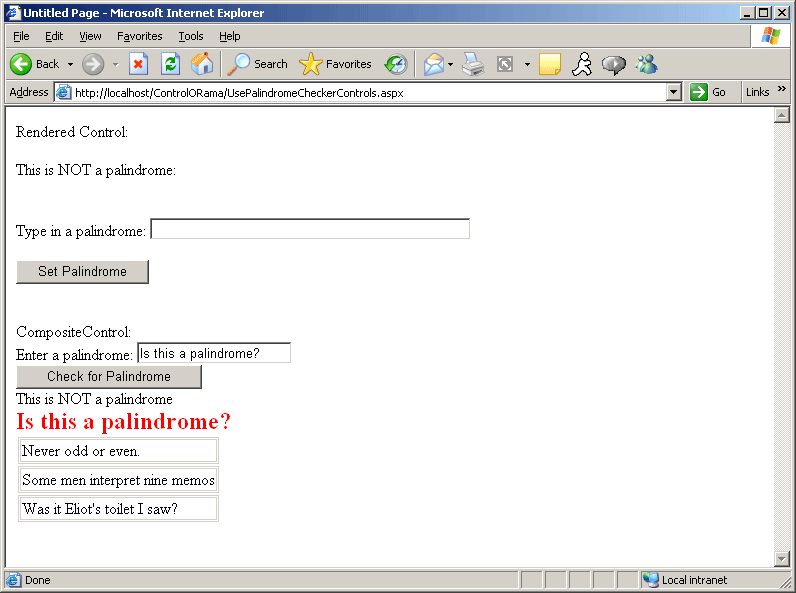This screenshot has width=796, height=593.
Task: Open the Help menu
Action: (x=229, y=36)
